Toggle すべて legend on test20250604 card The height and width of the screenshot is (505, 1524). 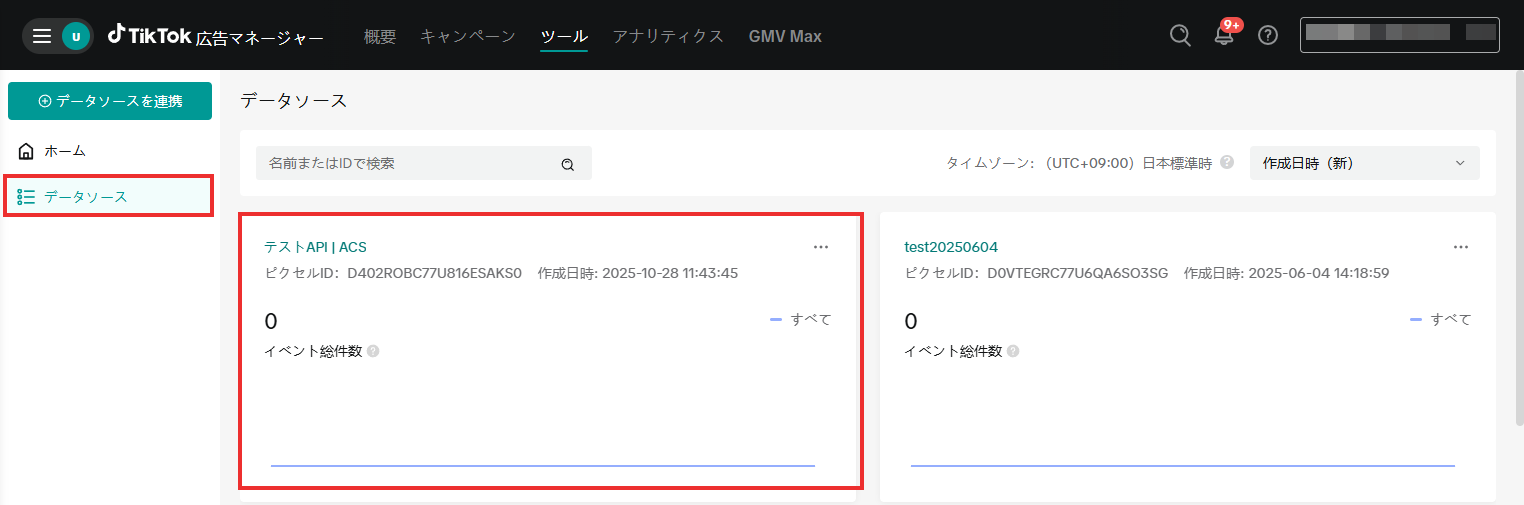[x=1441, y=320]
